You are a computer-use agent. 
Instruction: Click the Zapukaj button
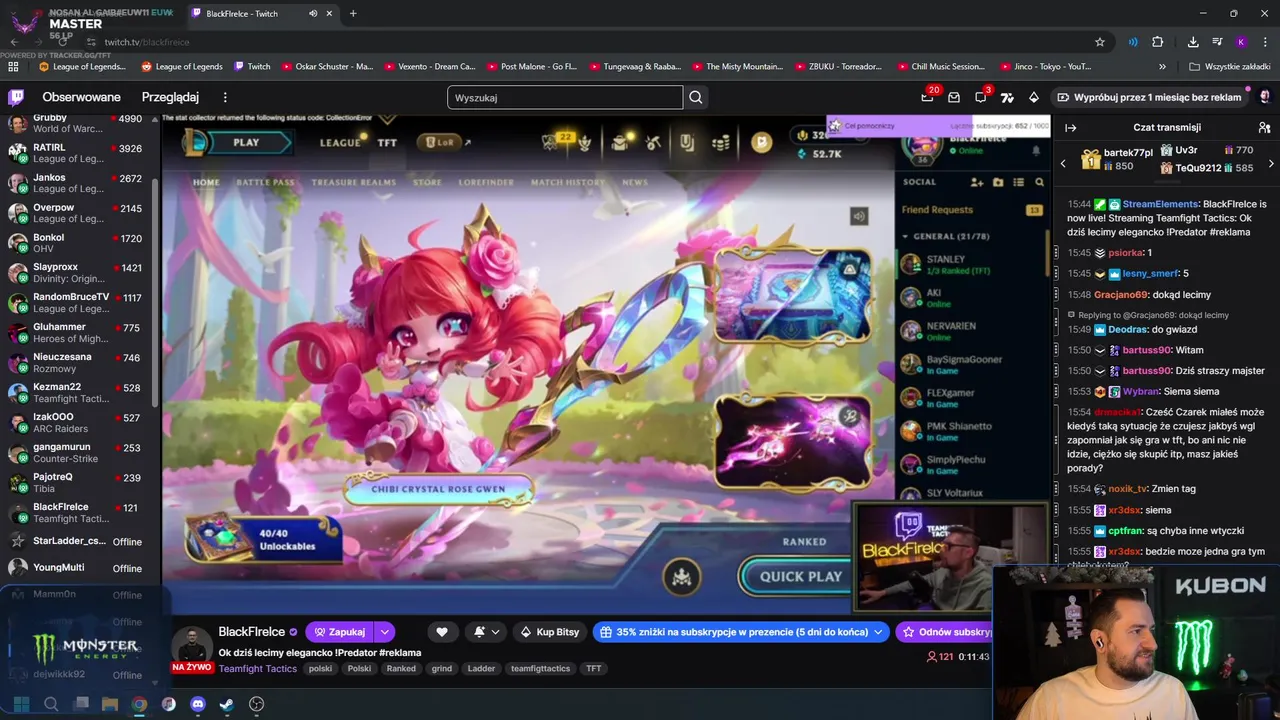click(x=339, y=632)
